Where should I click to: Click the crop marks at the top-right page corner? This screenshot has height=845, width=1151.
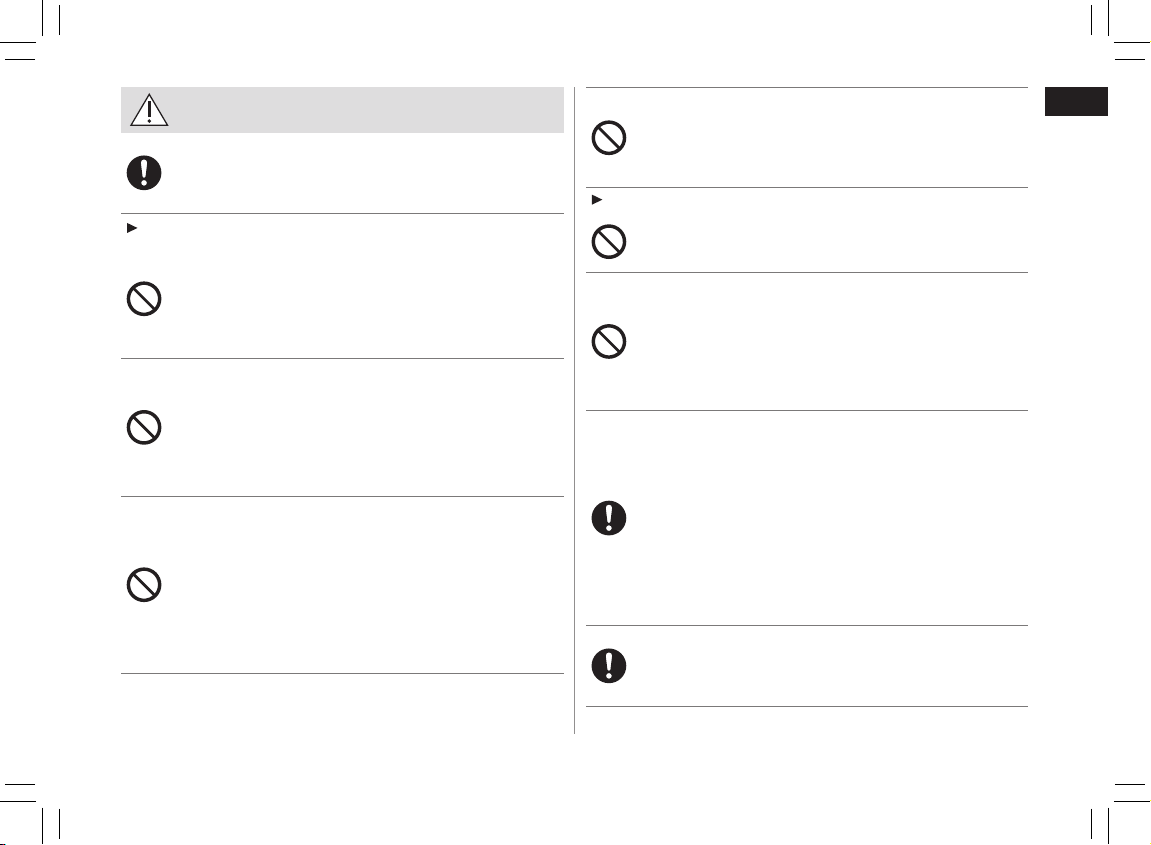tap(1120, 29)
